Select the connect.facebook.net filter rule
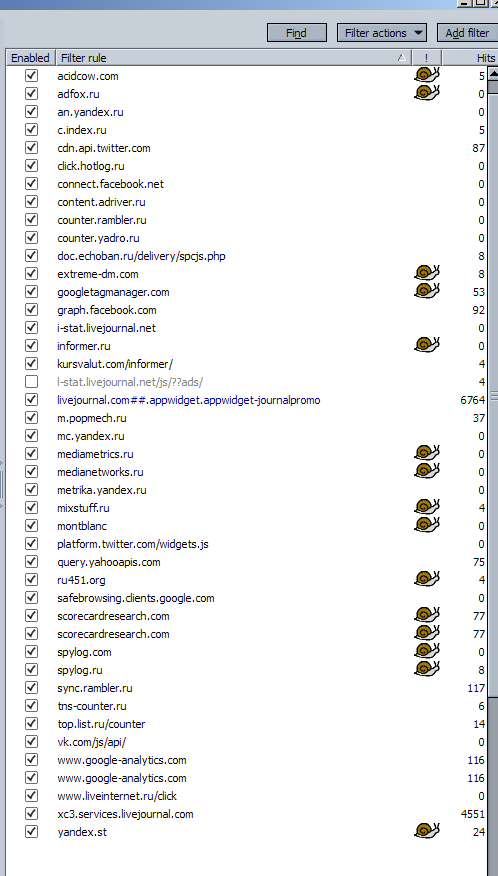 click(110, 184)
